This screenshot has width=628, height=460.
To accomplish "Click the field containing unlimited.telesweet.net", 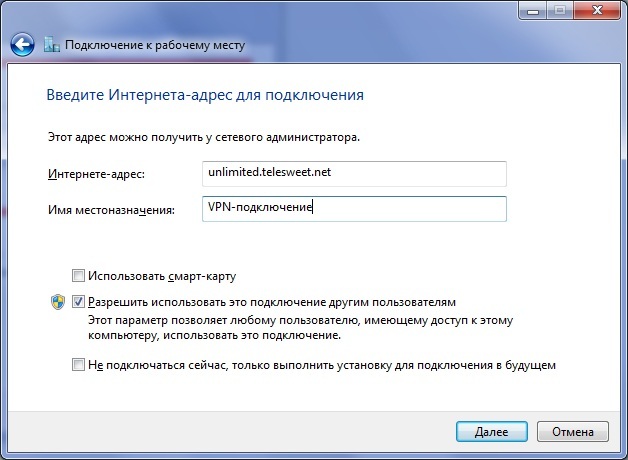I will (x=353, y=173).
